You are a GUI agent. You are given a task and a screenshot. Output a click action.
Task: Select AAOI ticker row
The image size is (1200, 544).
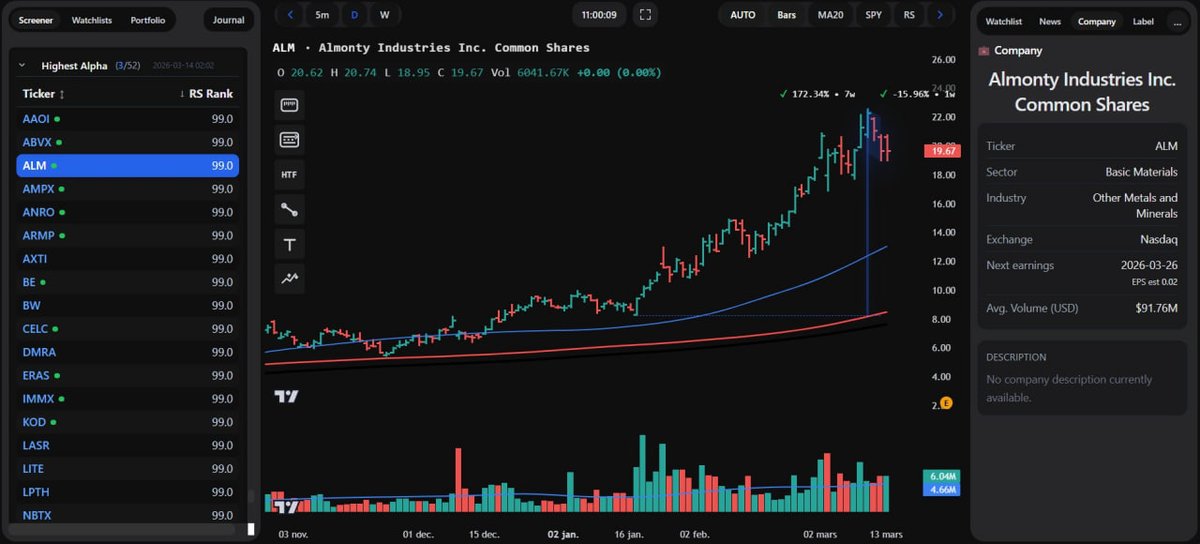[x=128, y=119]
